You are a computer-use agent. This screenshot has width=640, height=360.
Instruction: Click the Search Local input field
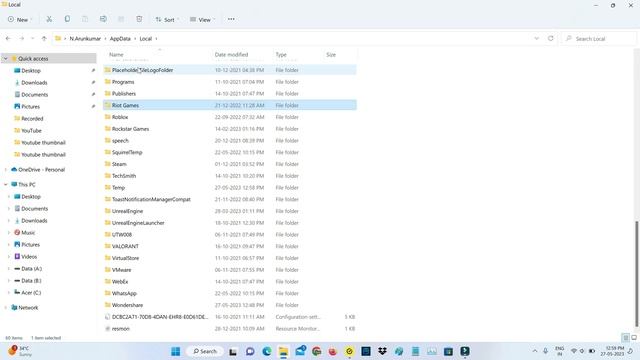[598, 39]
